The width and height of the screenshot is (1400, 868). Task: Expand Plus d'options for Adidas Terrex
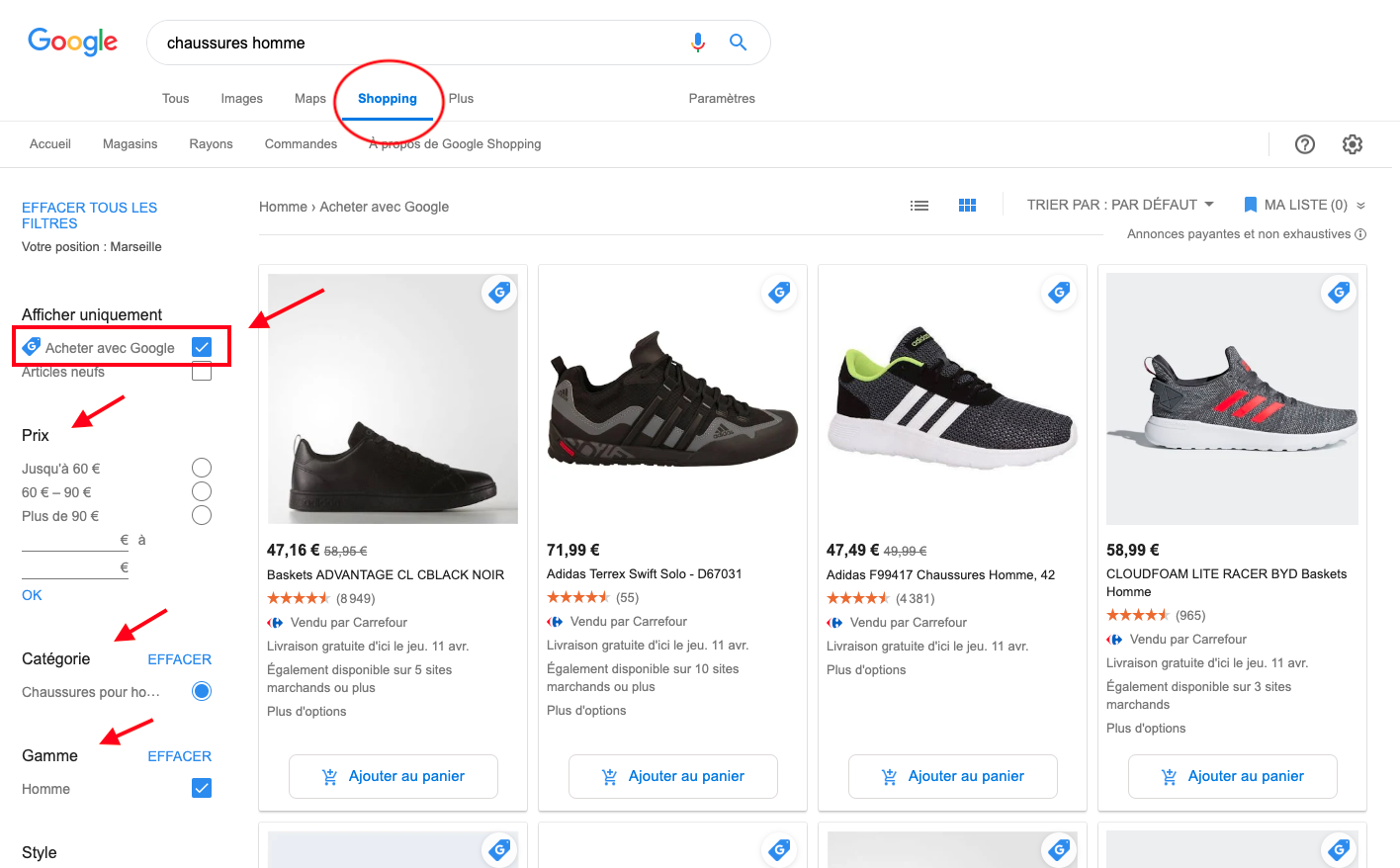(586, 711)
